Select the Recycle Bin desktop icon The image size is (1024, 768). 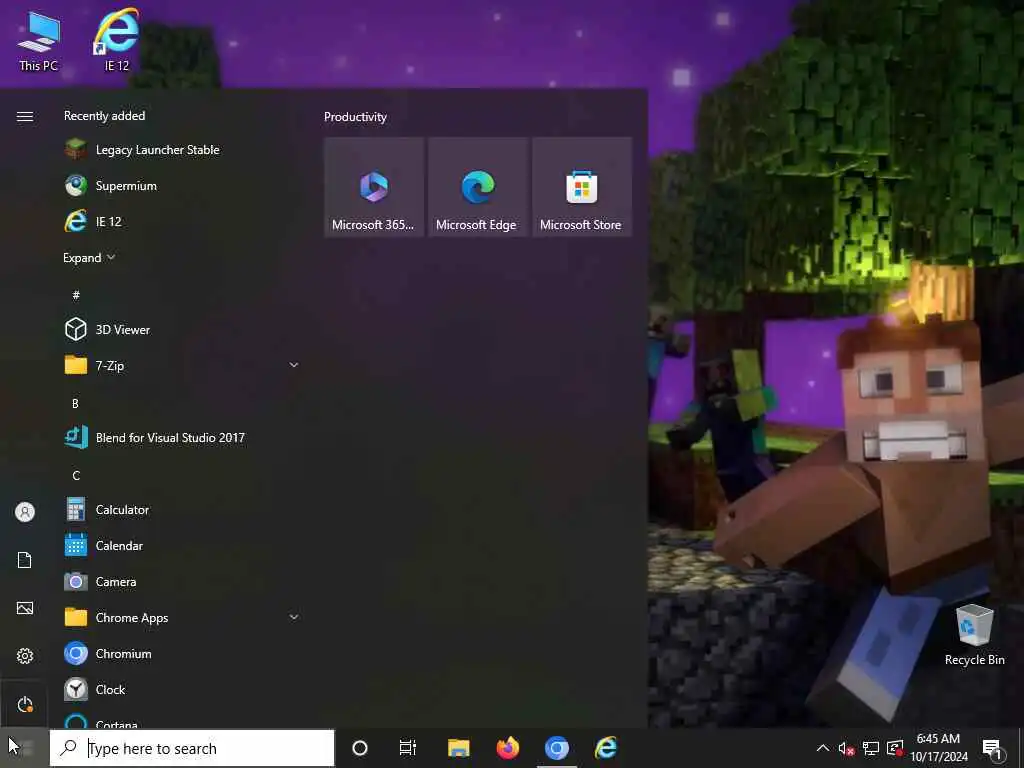974,635
